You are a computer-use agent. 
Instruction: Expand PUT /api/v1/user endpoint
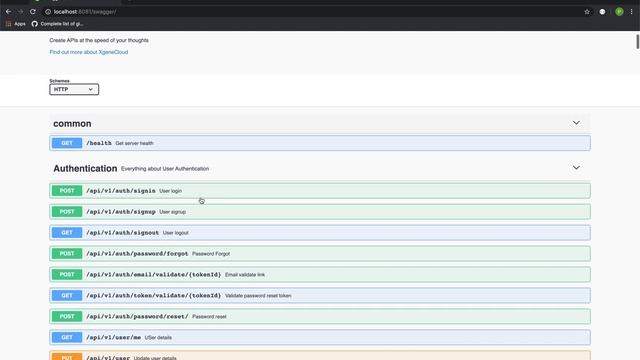click(320, 356)
